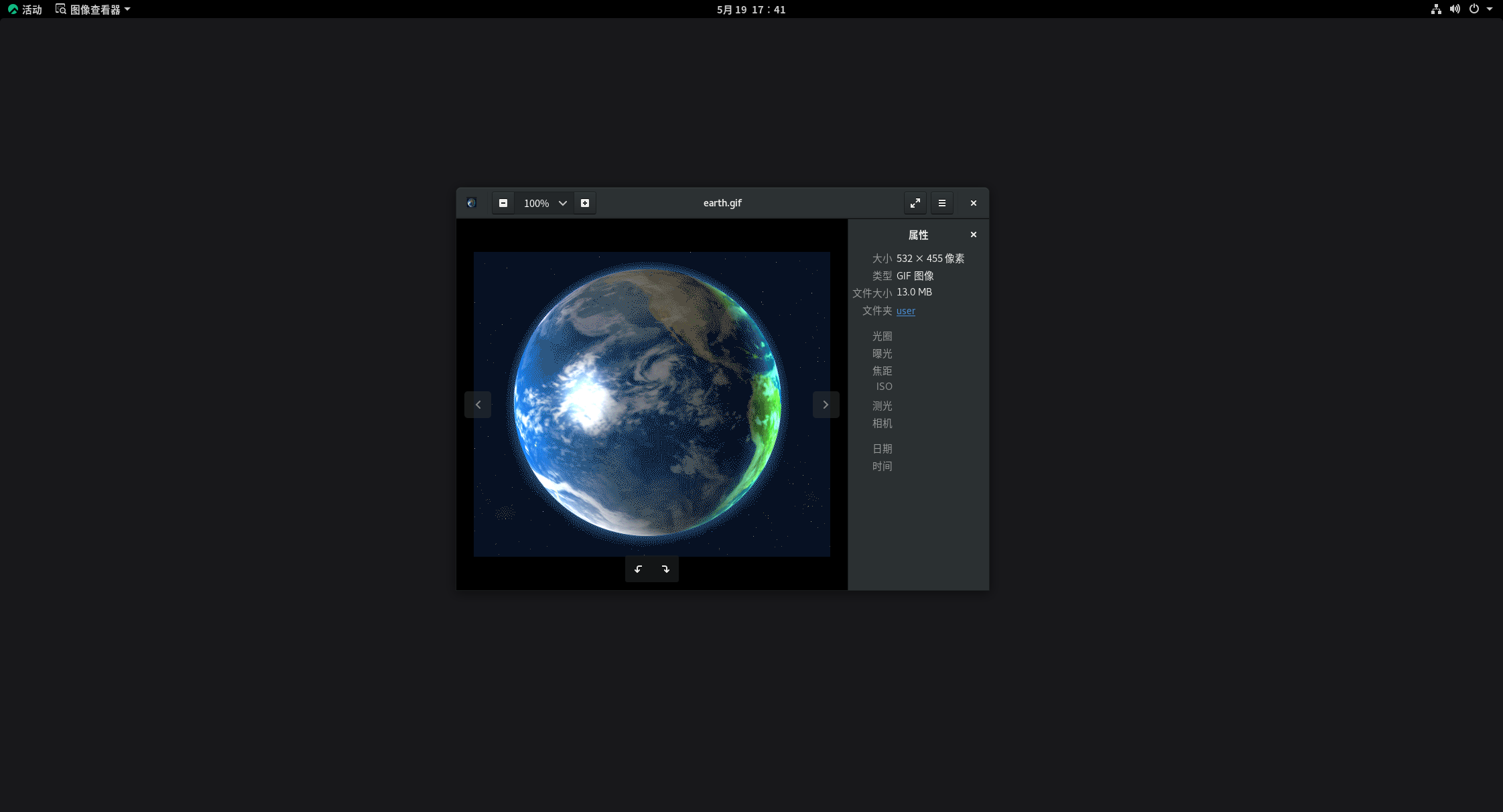
Task: Open the hamburger menu in the header bar
Action: [942, 203]
